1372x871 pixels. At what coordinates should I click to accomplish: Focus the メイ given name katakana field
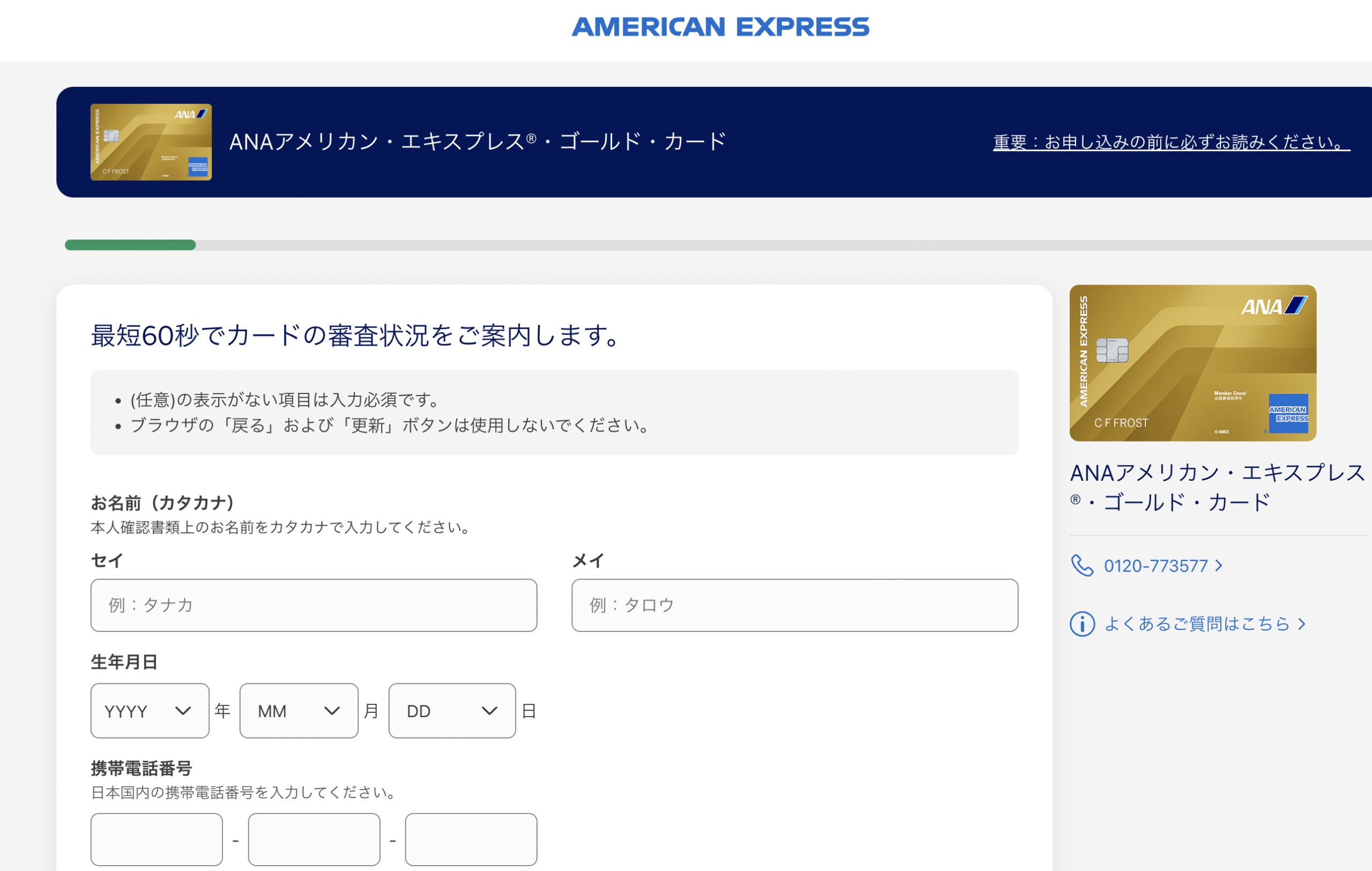[795, 605]
